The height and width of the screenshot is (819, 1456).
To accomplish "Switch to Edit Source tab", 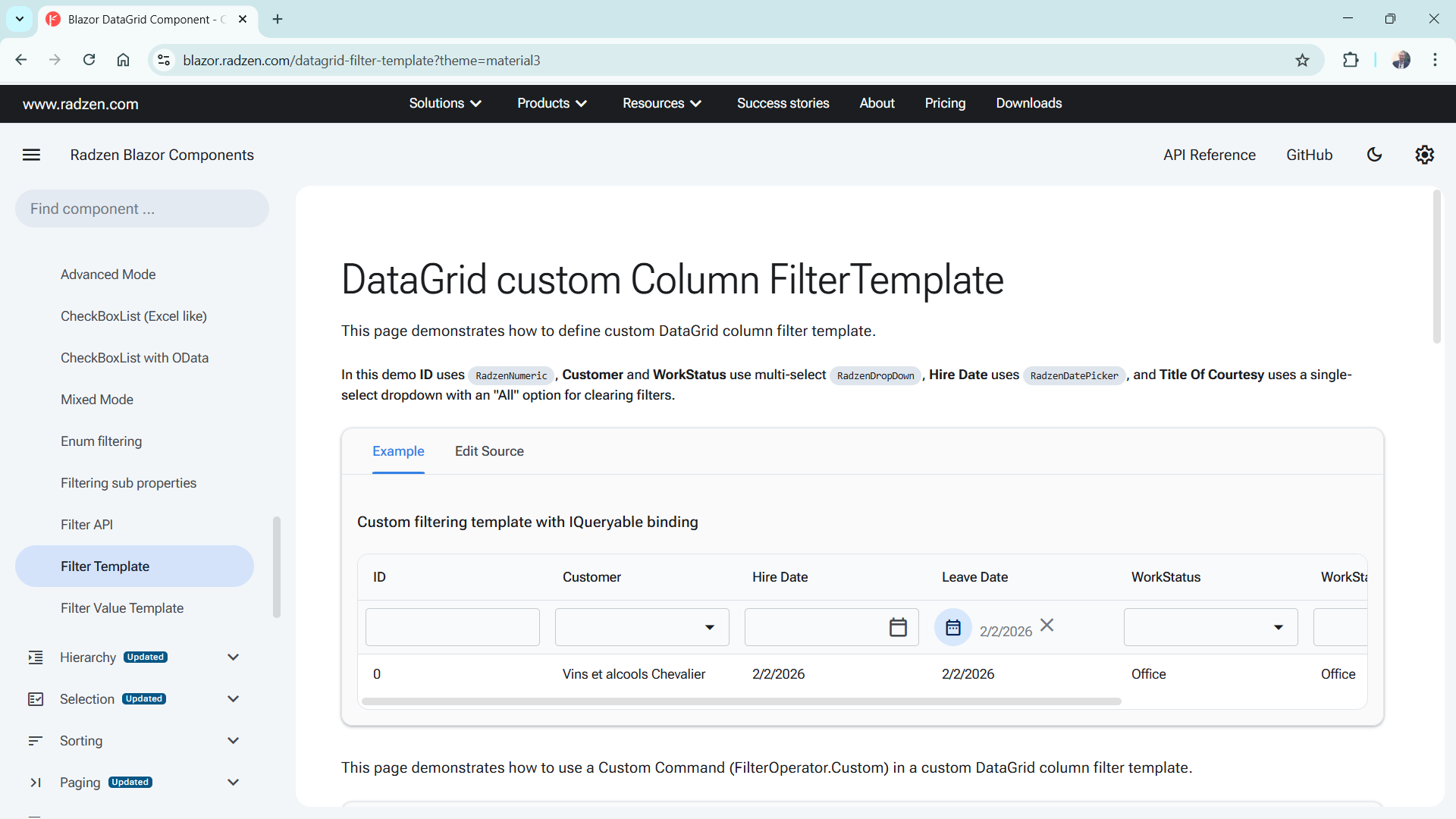I will [x=489, y=451].
